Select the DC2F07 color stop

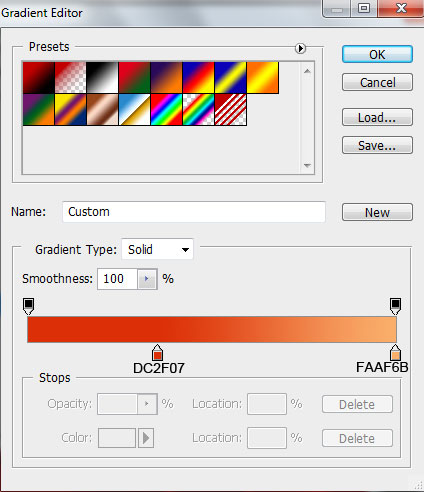tap(157, 353)
